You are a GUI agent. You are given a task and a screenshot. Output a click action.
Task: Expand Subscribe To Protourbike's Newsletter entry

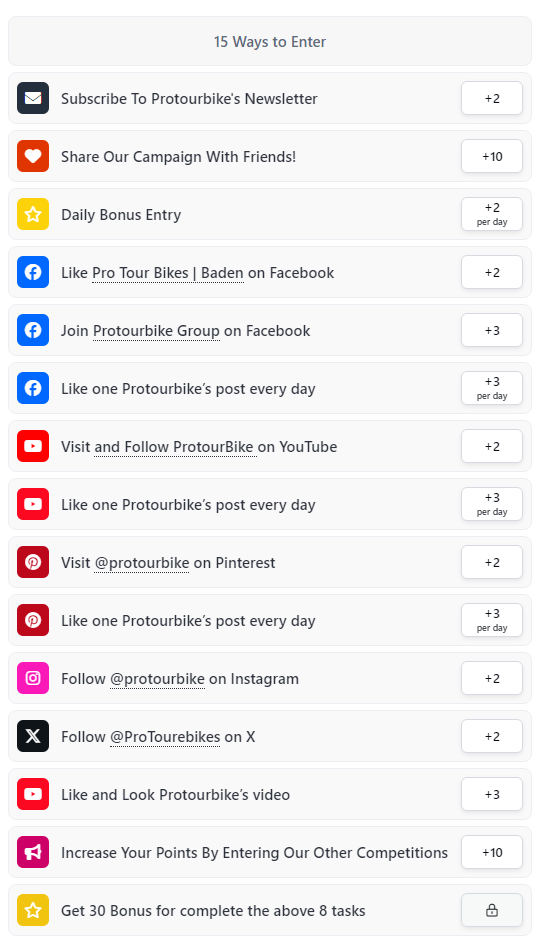pyautogui.click(x=270, y=99)
